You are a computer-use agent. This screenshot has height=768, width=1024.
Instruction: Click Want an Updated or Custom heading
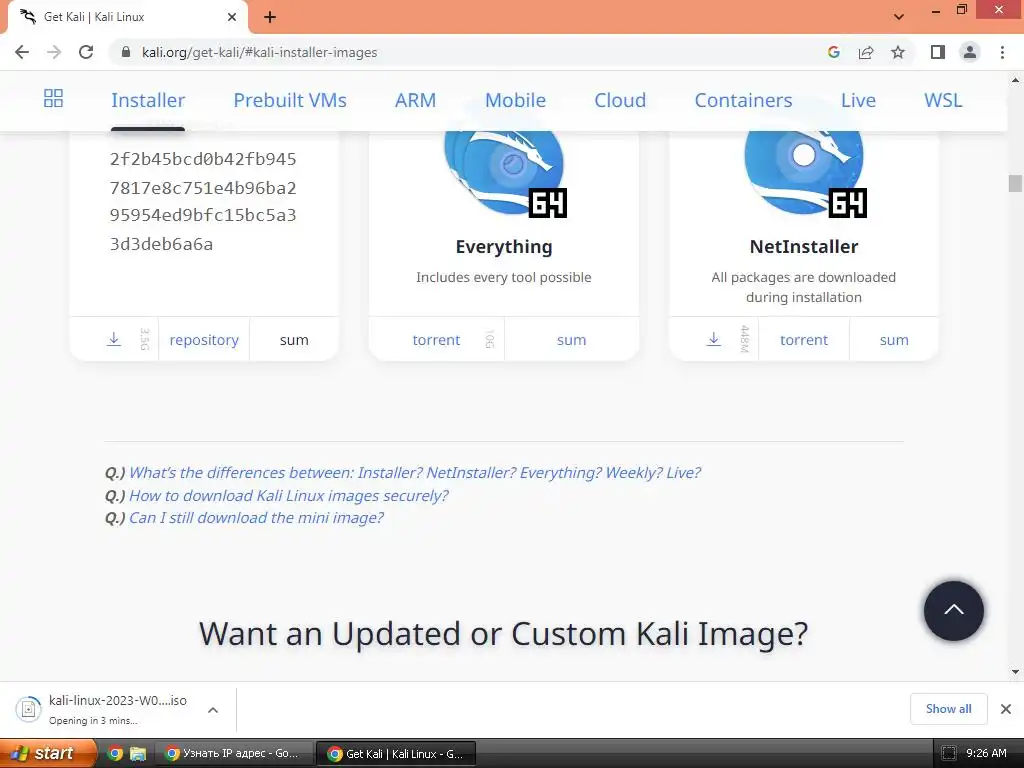(504, 633)
